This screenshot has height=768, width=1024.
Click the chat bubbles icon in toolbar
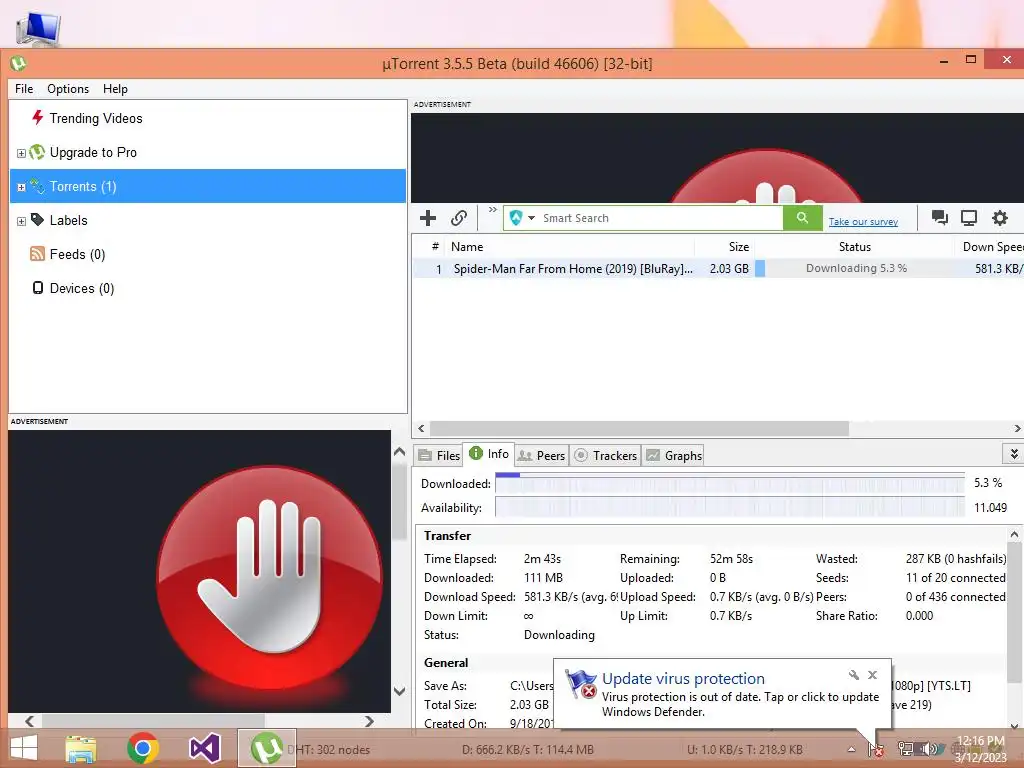click(x=940, y=217)
